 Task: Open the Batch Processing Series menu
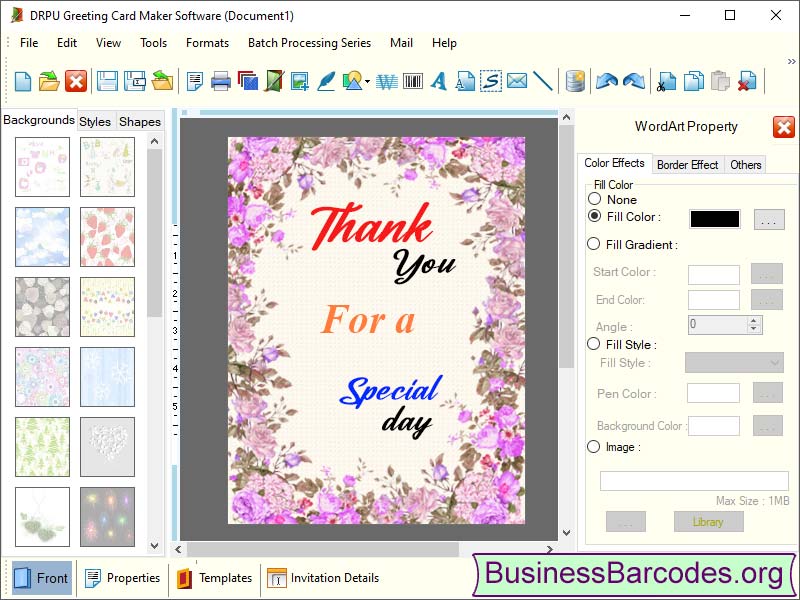309,43
